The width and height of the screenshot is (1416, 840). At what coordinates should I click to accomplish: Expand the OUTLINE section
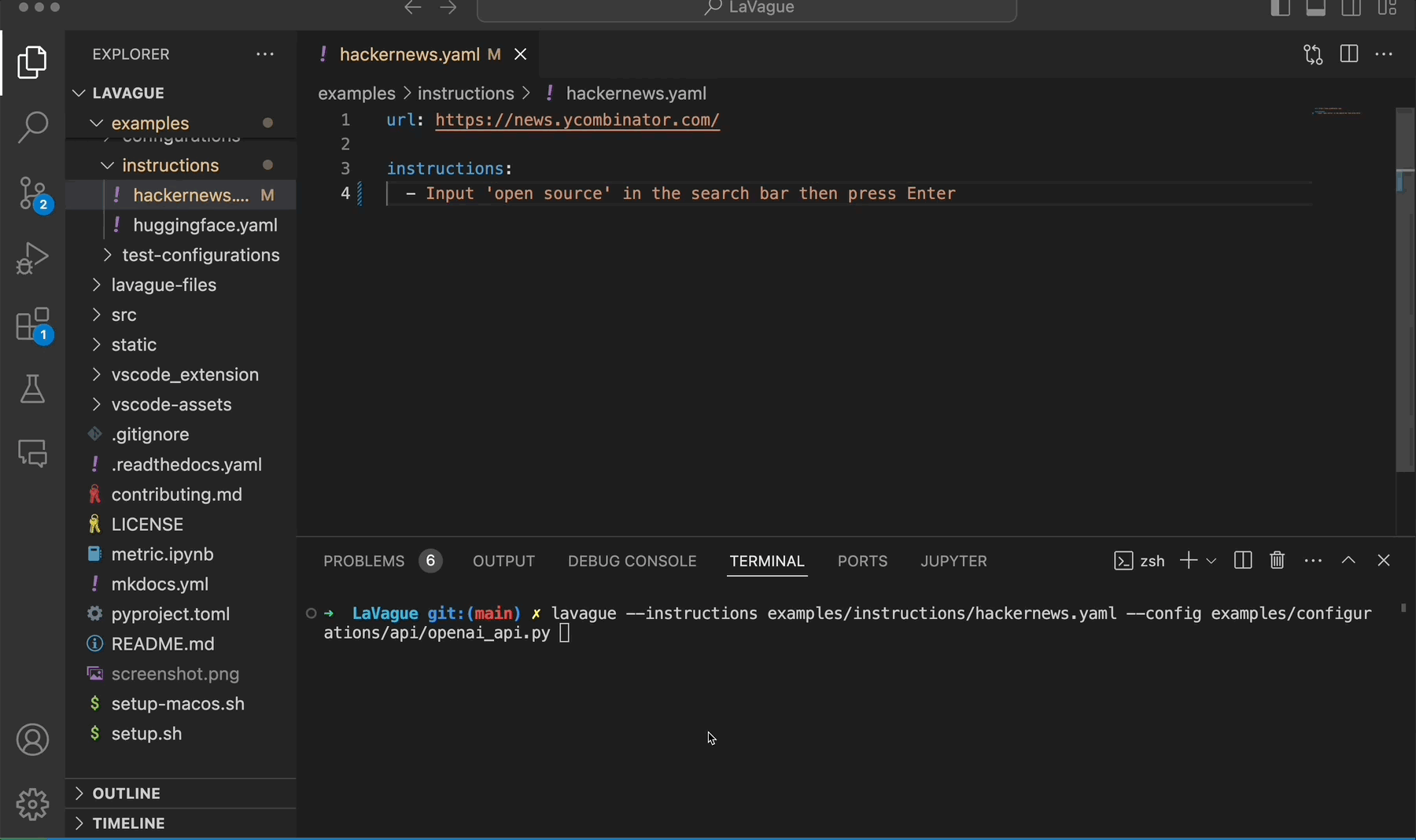pyautogui.click(x=181, y=793)
